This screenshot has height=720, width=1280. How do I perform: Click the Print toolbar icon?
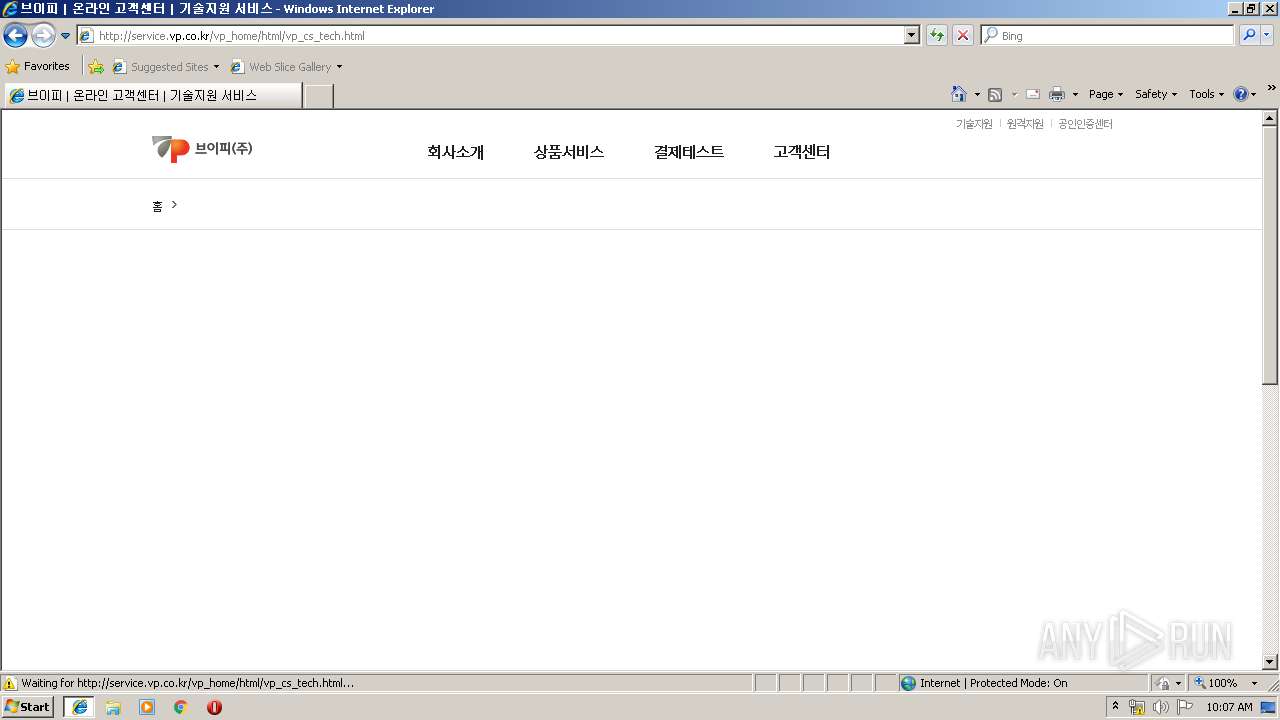(x=1057, y=94)
